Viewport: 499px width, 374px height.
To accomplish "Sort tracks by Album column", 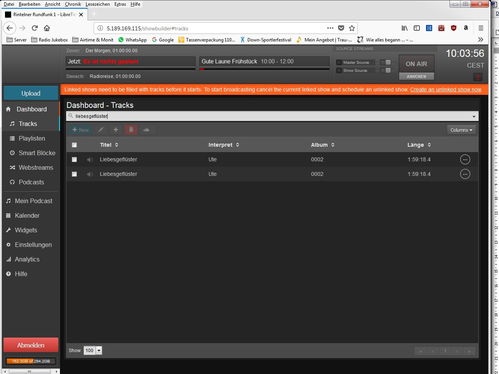I will [322, 145].
